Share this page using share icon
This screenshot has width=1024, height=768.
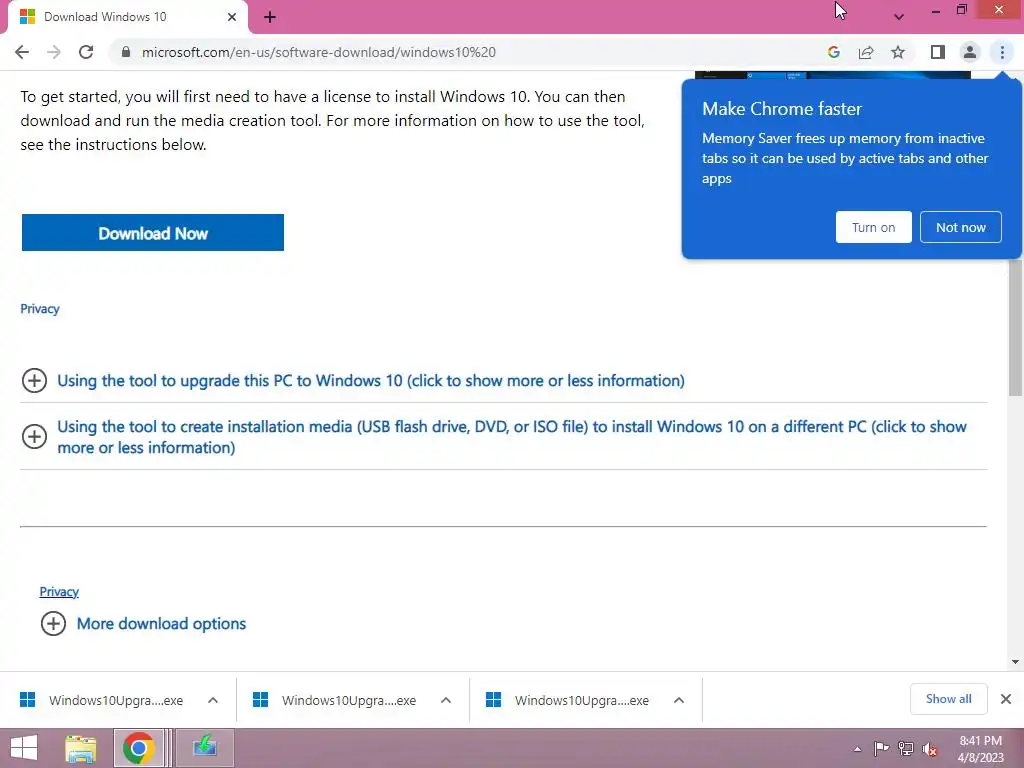(x=866, y=52)
